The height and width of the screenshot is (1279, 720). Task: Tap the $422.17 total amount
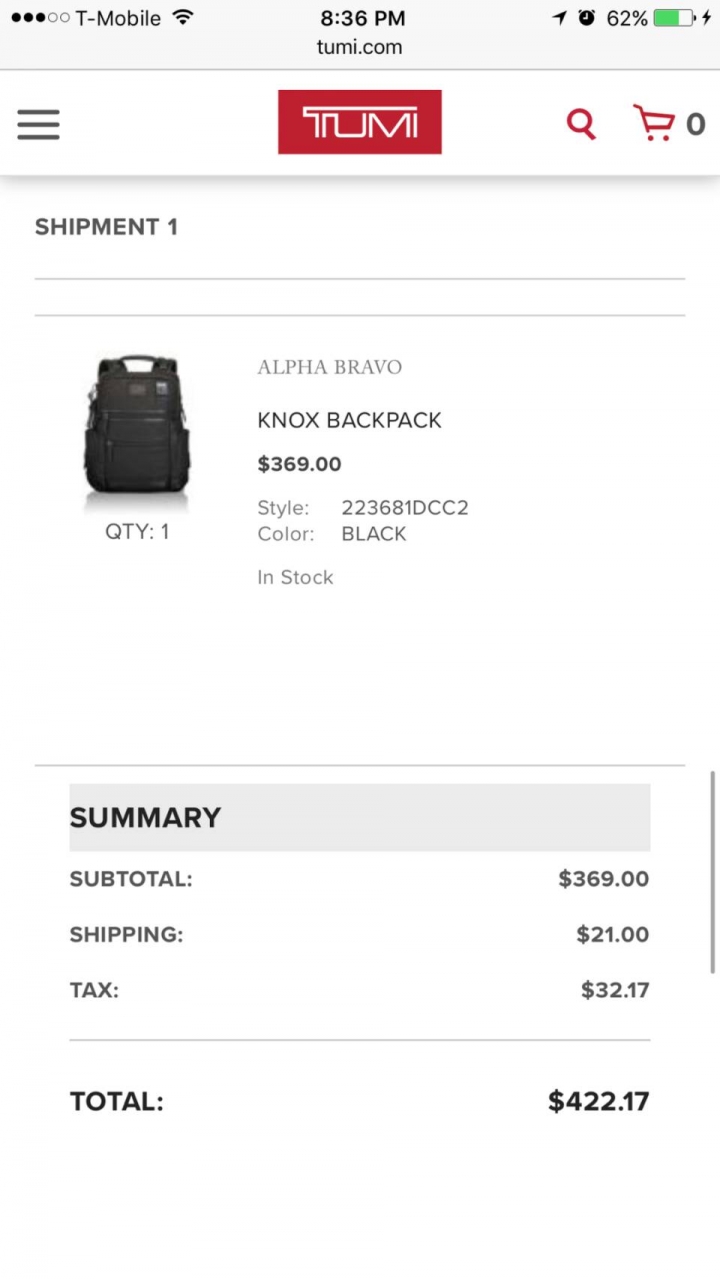pyautogui.click(x=598, y=1101)
